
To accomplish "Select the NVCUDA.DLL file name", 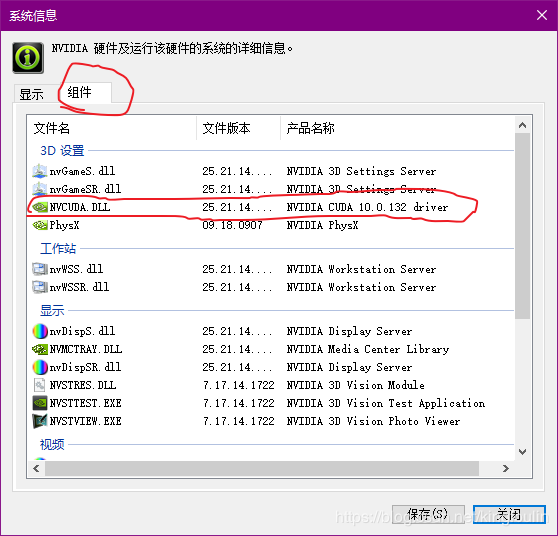I will tap(80, 207).
